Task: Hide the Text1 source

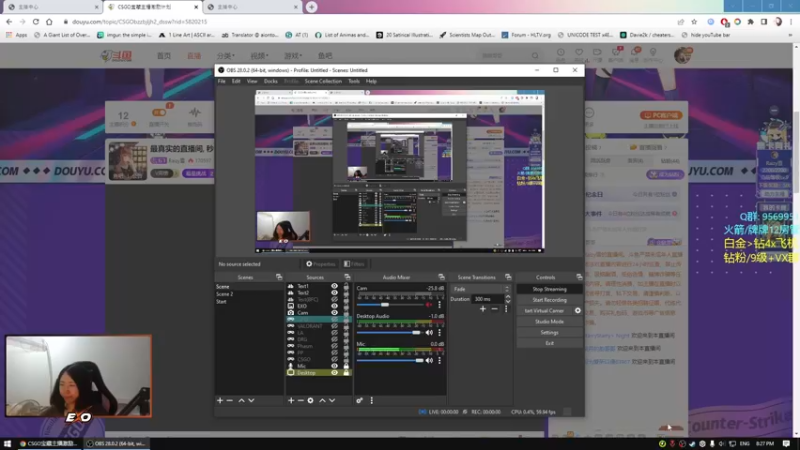Action: click(x=334, y=286)
